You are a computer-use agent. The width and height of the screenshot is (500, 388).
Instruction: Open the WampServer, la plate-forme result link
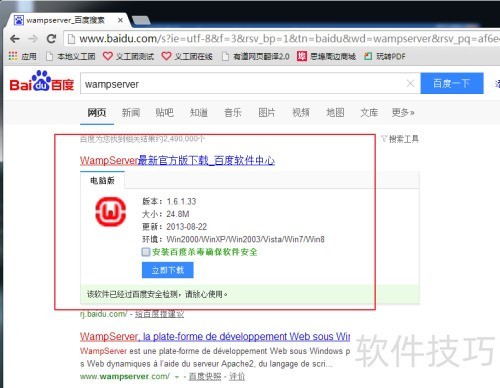coord(215,336)
